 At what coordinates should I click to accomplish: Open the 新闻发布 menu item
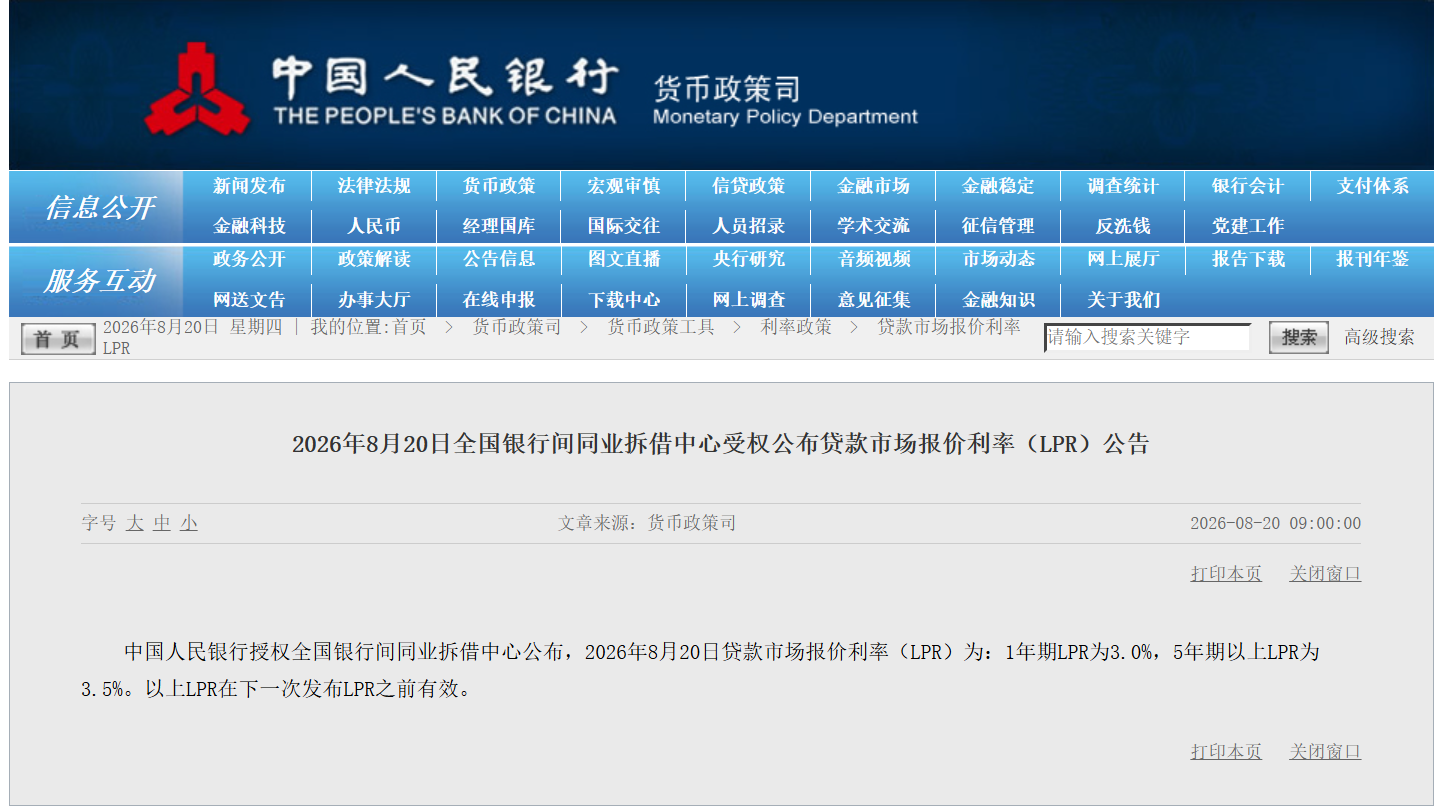tap(249, 186)
